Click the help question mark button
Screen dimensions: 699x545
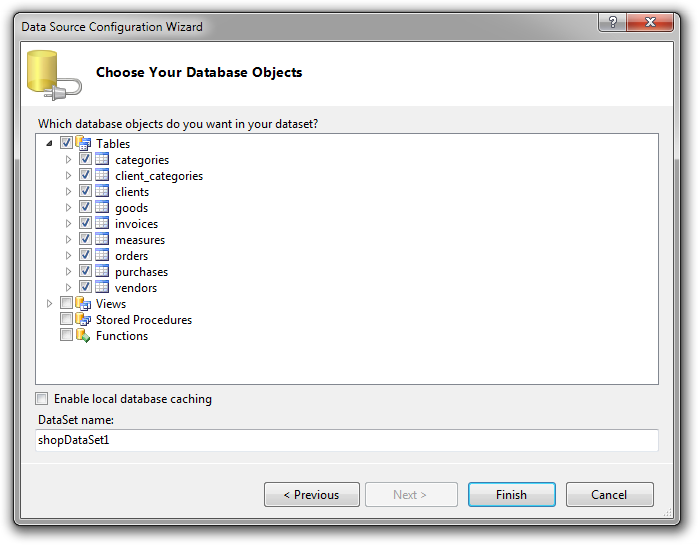pyautogui.click(x=613, y=22)
